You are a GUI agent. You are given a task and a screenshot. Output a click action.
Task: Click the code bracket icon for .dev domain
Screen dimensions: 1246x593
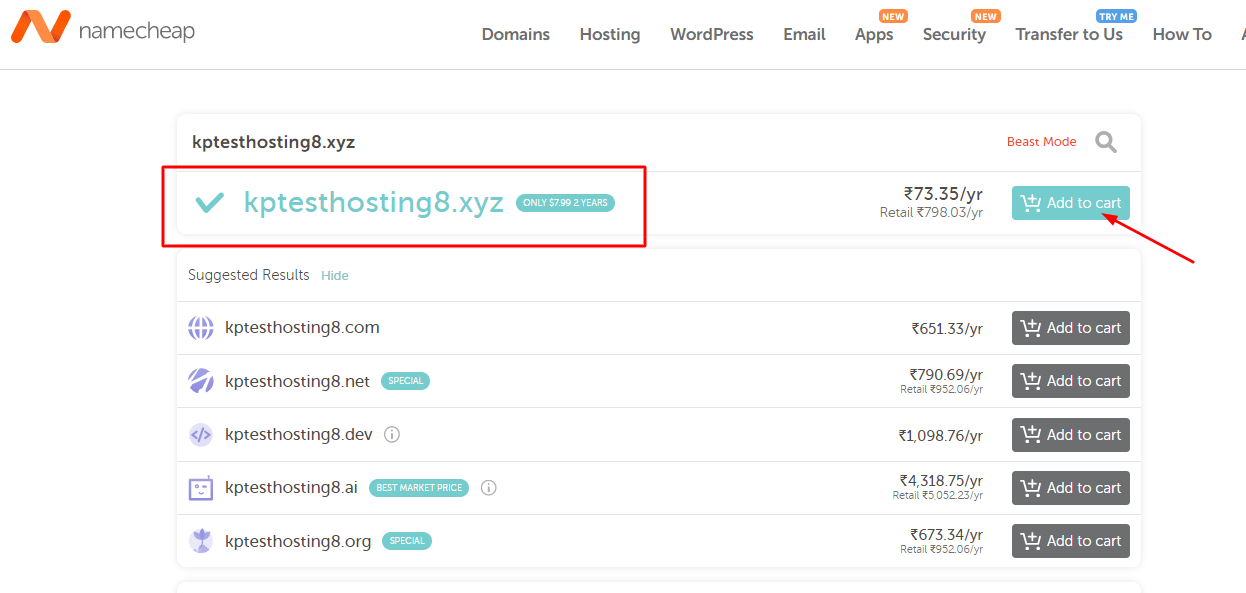(x=201, y=435)
